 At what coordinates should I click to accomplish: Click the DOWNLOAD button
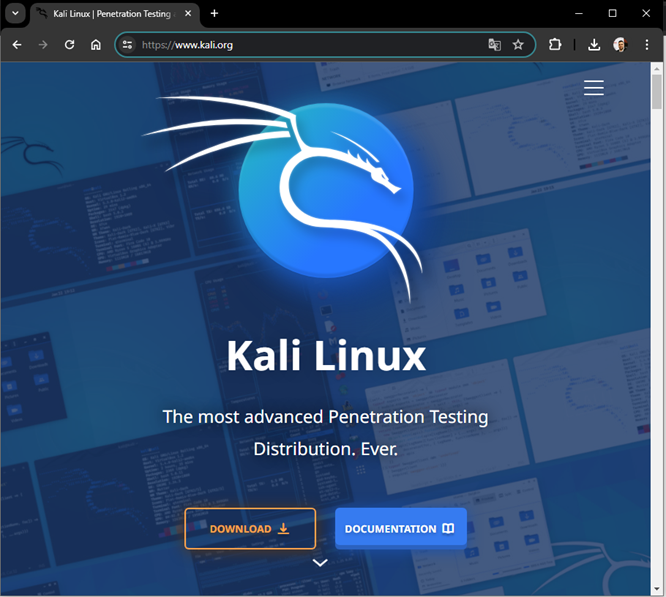(x=250, y=528)
